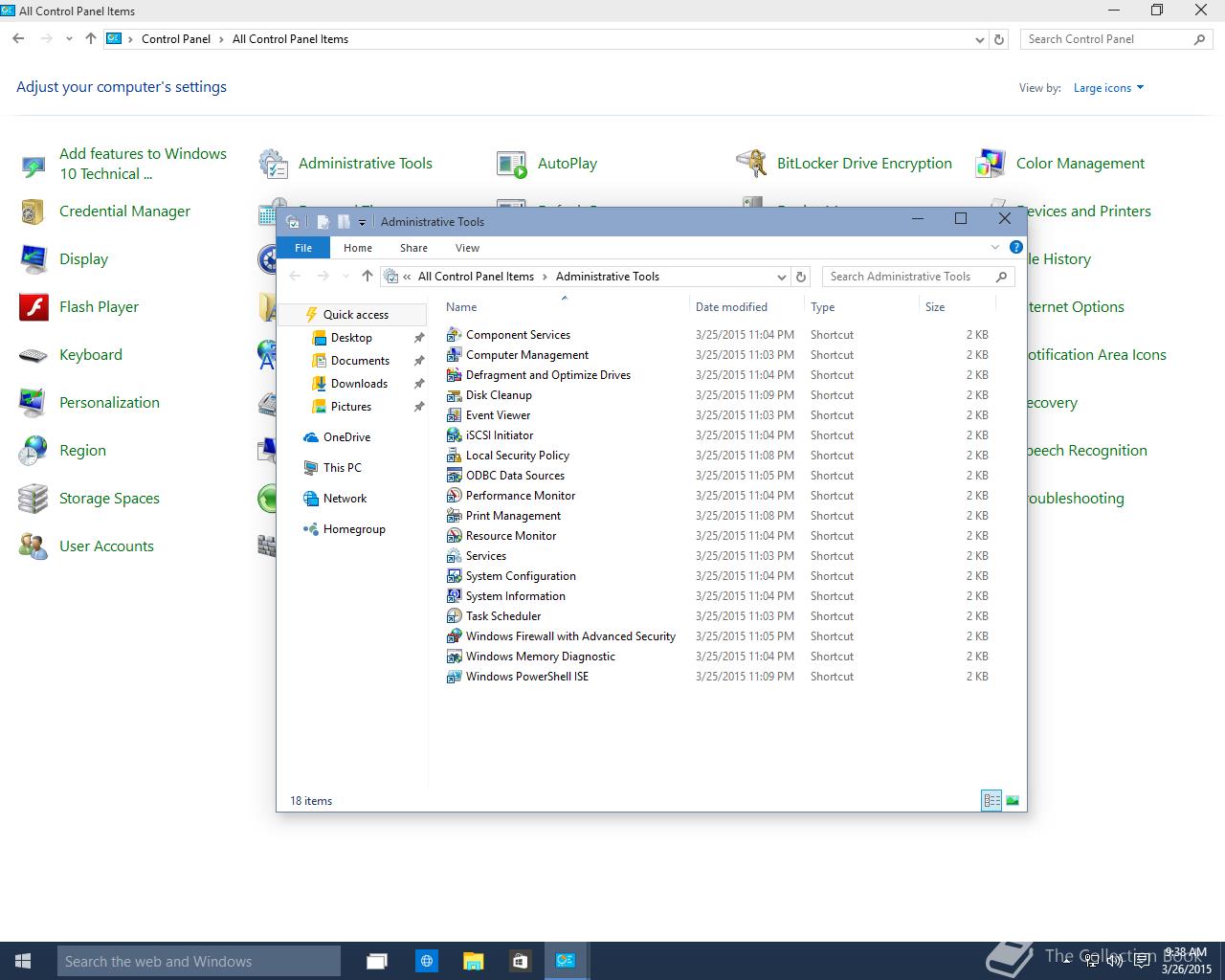Open recent locations dropdown in Control Panel
Image resolution: width=1225 pixels, height=980 pixels.
69,39
